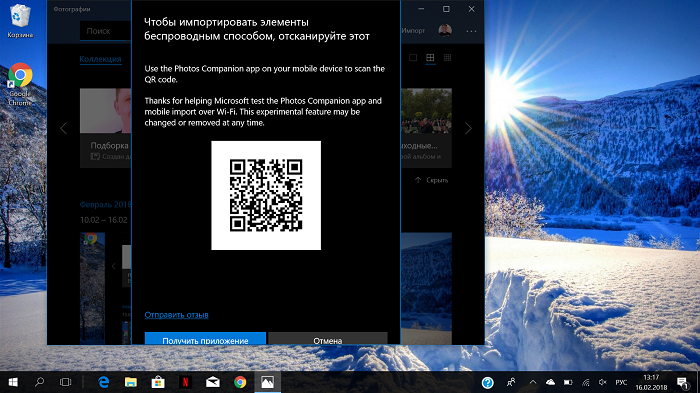This screenshot has width=700, height=393.
Task: Launch Microsoft Store from the taskbar
Action: pos(158,382)
